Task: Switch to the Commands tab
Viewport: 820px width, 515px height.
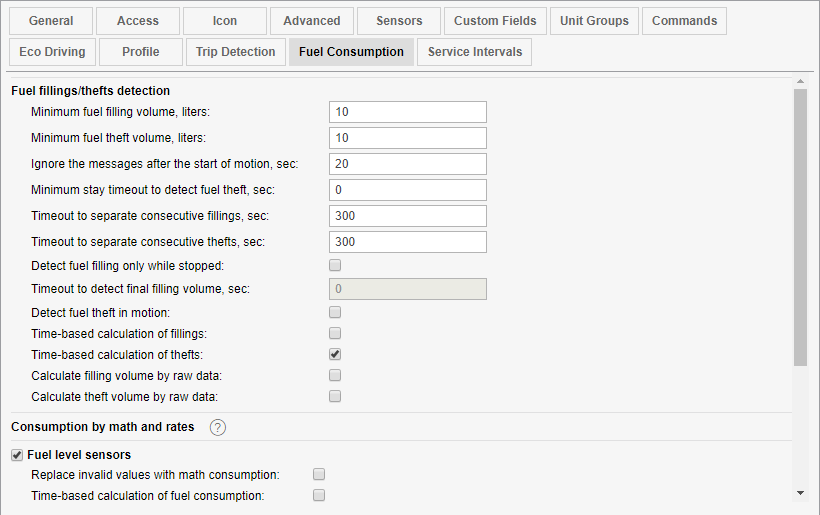Action: click(x=684, y=21)
